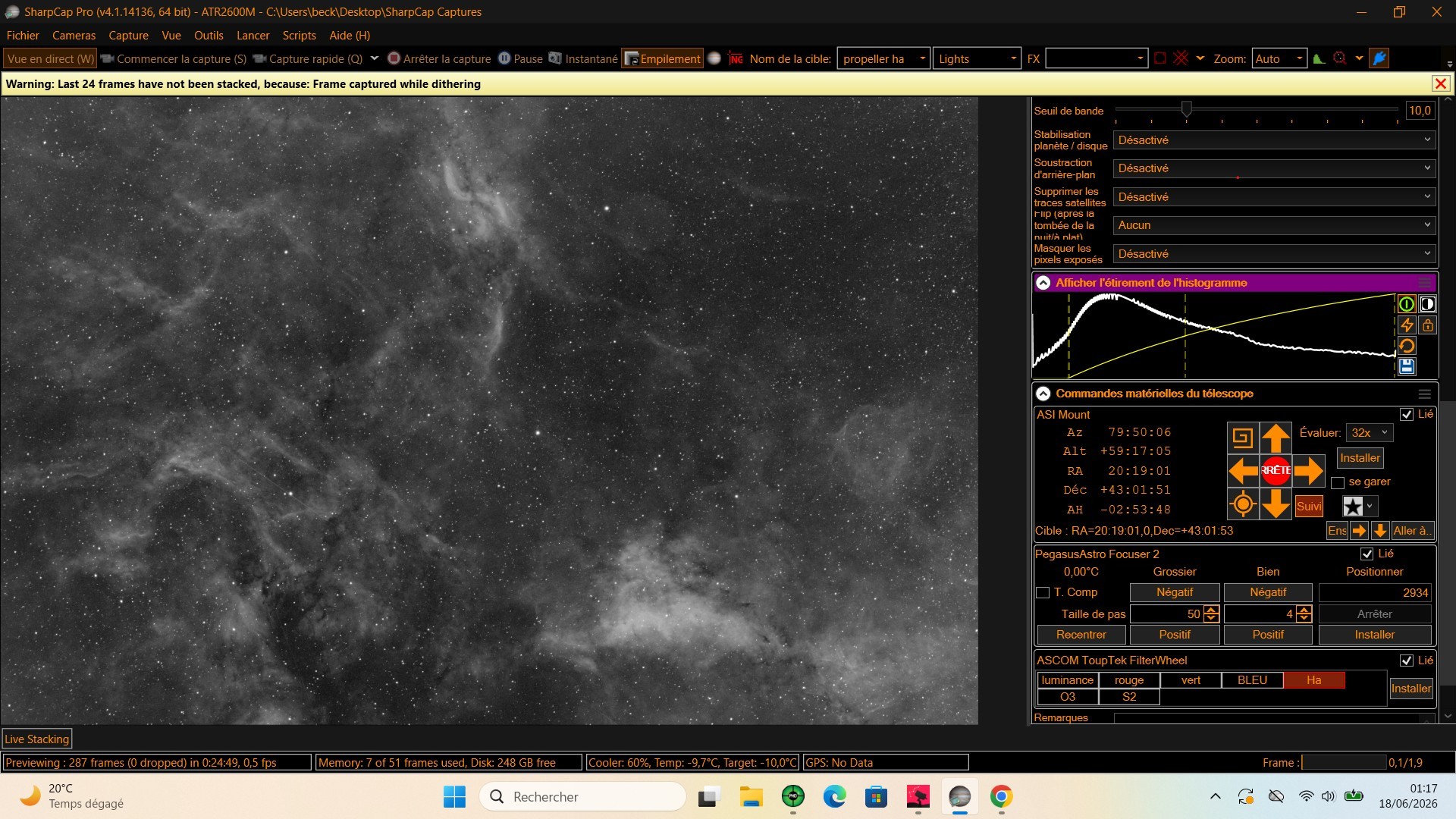The image size is (1456, 819).
Task: Select the O3 filter
Action: pyautogui.click(x=1067, y=697)
